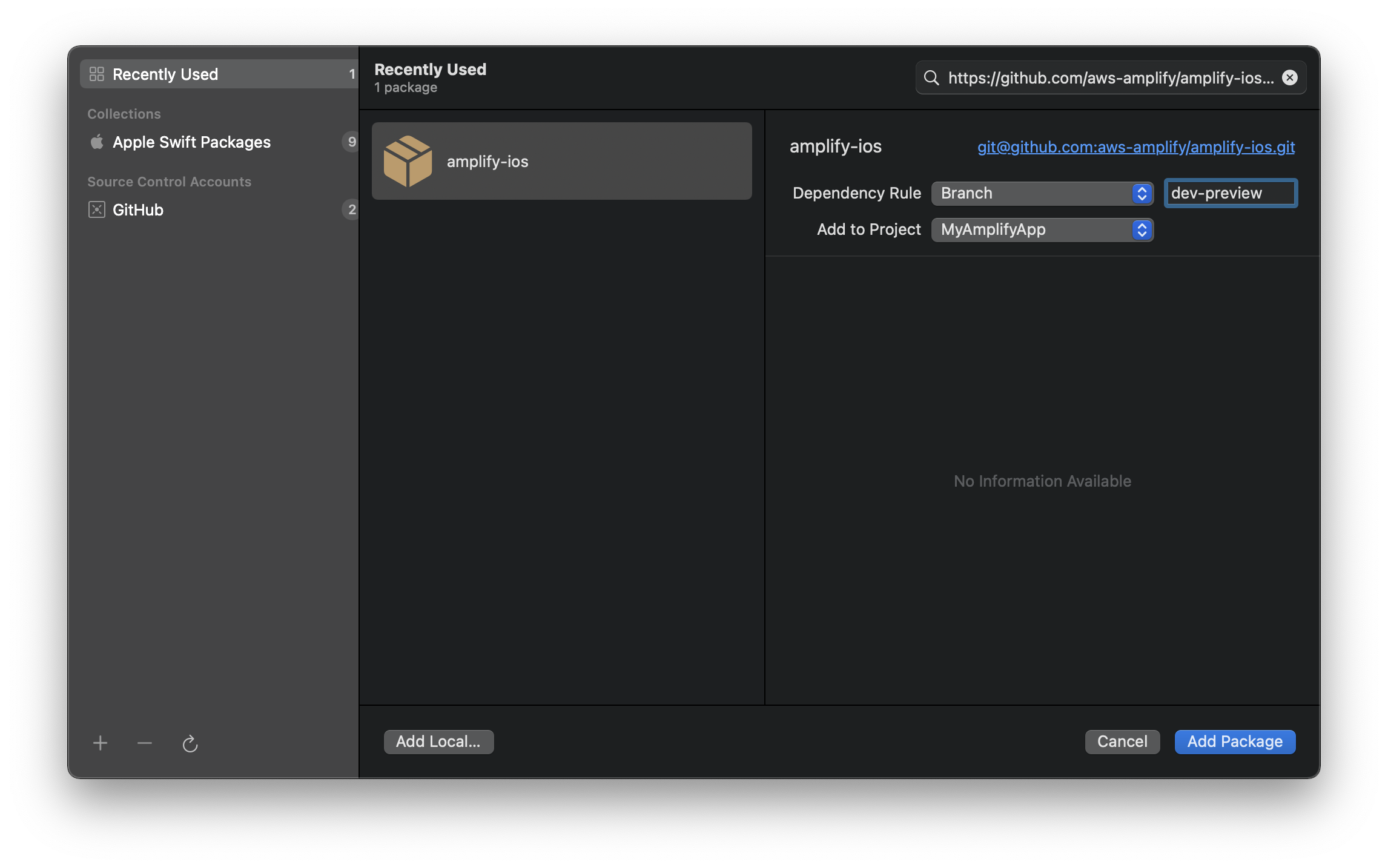Open the amplify-ios git repository link
1388x868 pixels.
[x=1136, y=146]
